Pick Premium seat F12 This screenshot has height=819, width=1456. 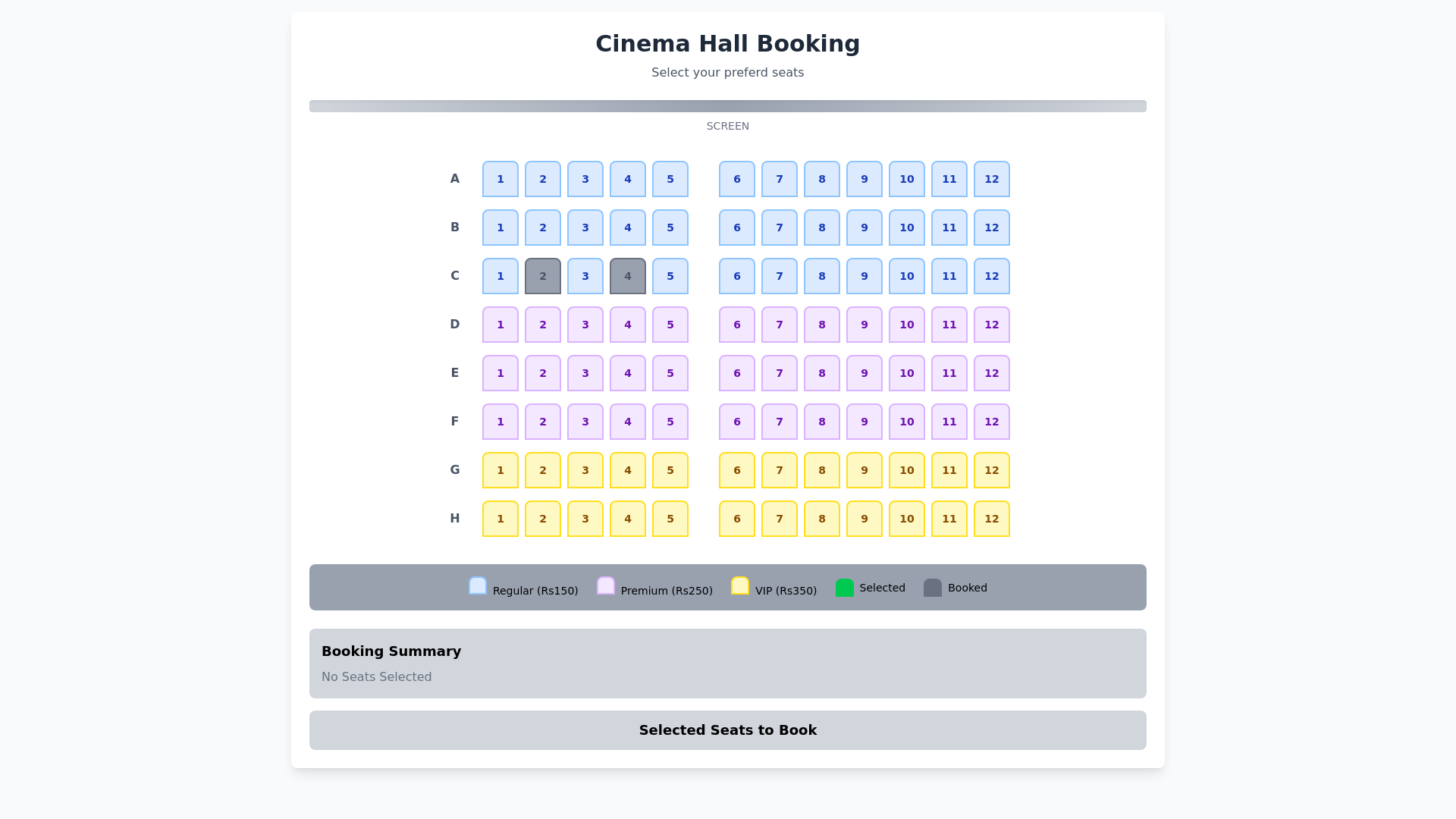coord(992,422)
